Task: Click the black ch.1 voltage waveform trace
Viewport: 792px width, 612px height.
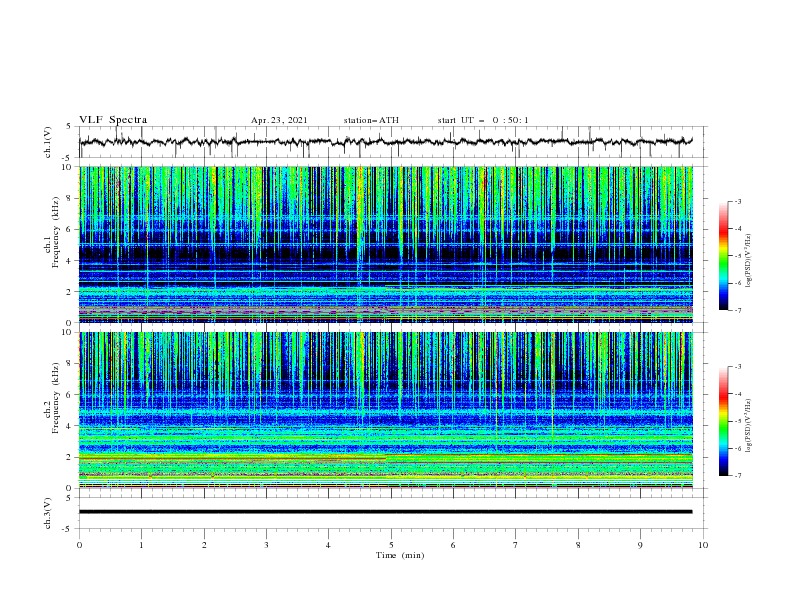Action: [x=385, y=142]
